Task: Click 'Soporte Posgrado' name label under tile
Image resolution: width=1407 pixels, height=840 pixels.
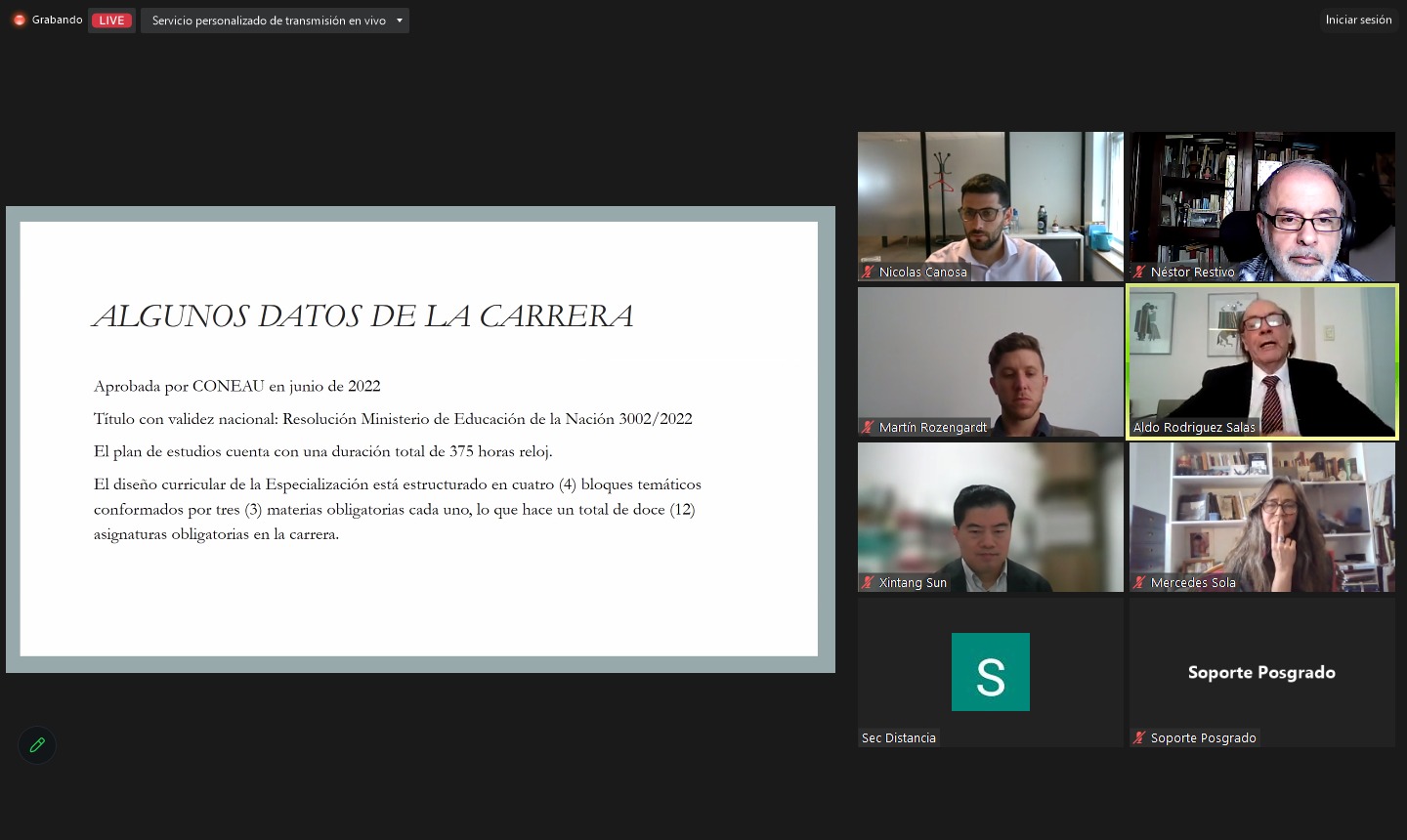Action: click(x=1204, y=737)
